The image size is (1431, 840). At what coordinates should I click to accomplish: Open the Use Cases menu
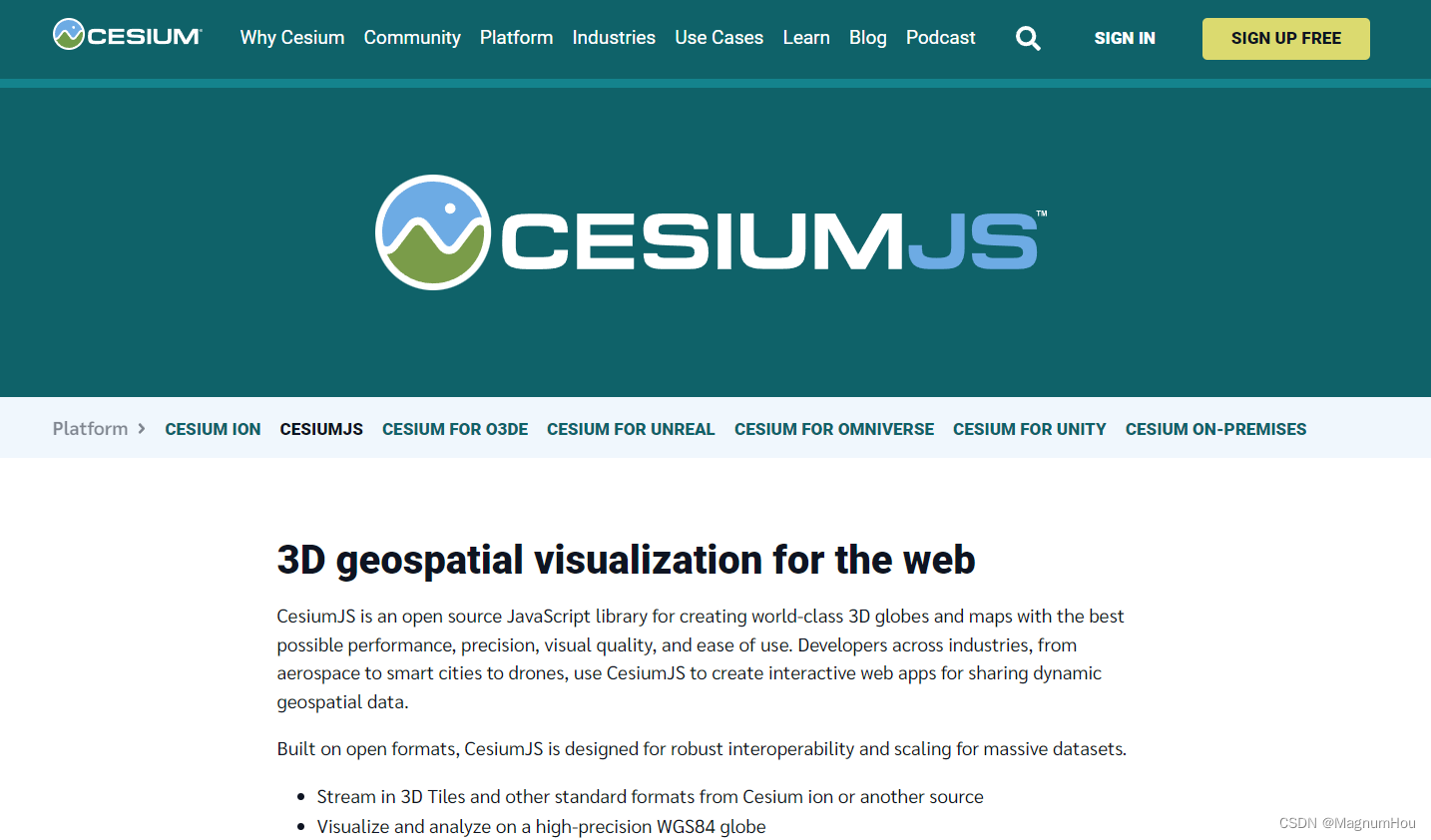718,38
